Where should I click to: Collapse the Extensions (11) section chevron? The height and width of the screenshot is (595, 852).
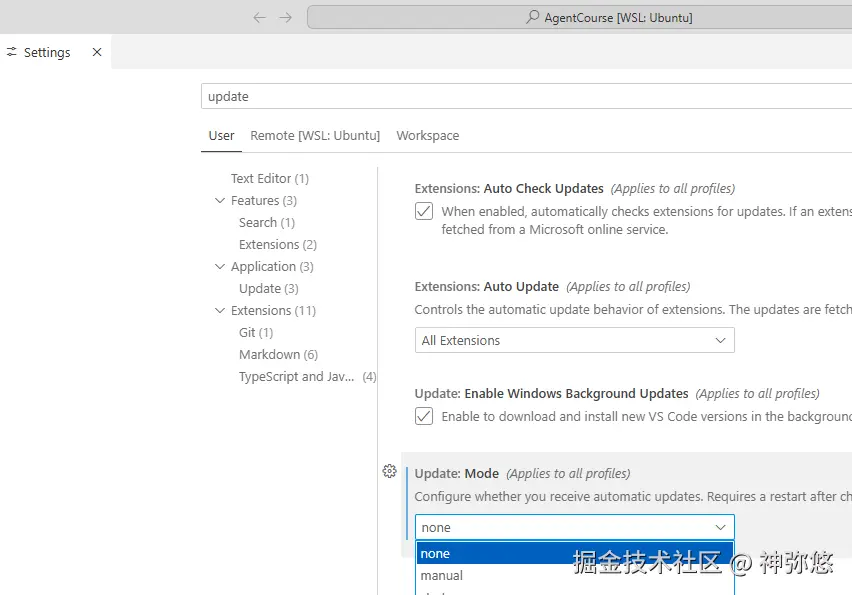pos(220,310)
